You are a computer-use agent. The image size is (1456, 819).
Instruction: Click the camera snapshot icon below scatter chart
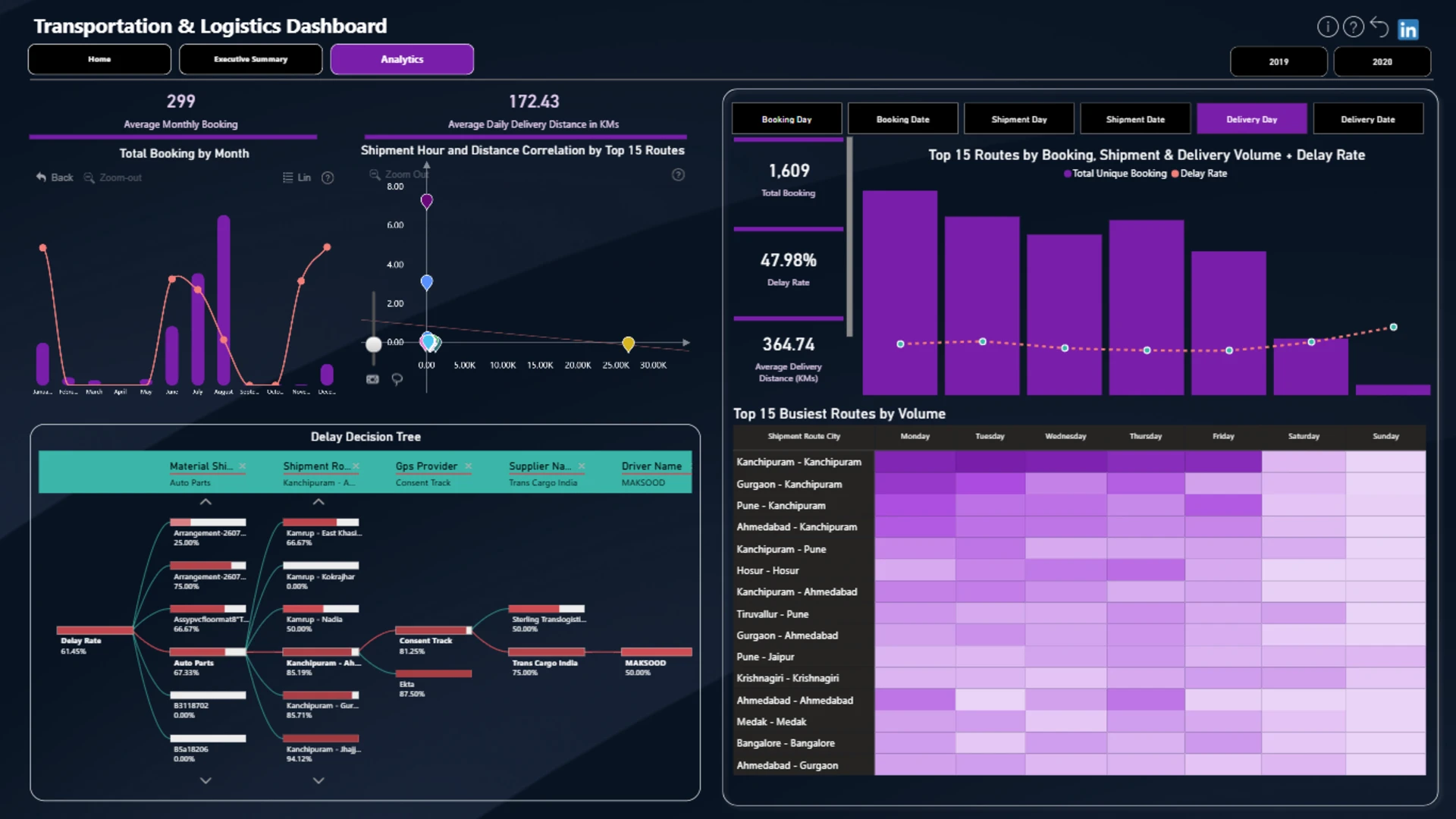[372, 379]
